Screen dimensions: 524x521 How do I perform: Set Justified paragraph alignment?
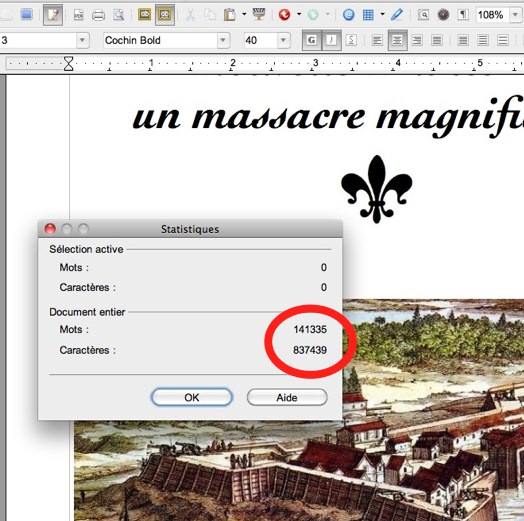point(437,40)
